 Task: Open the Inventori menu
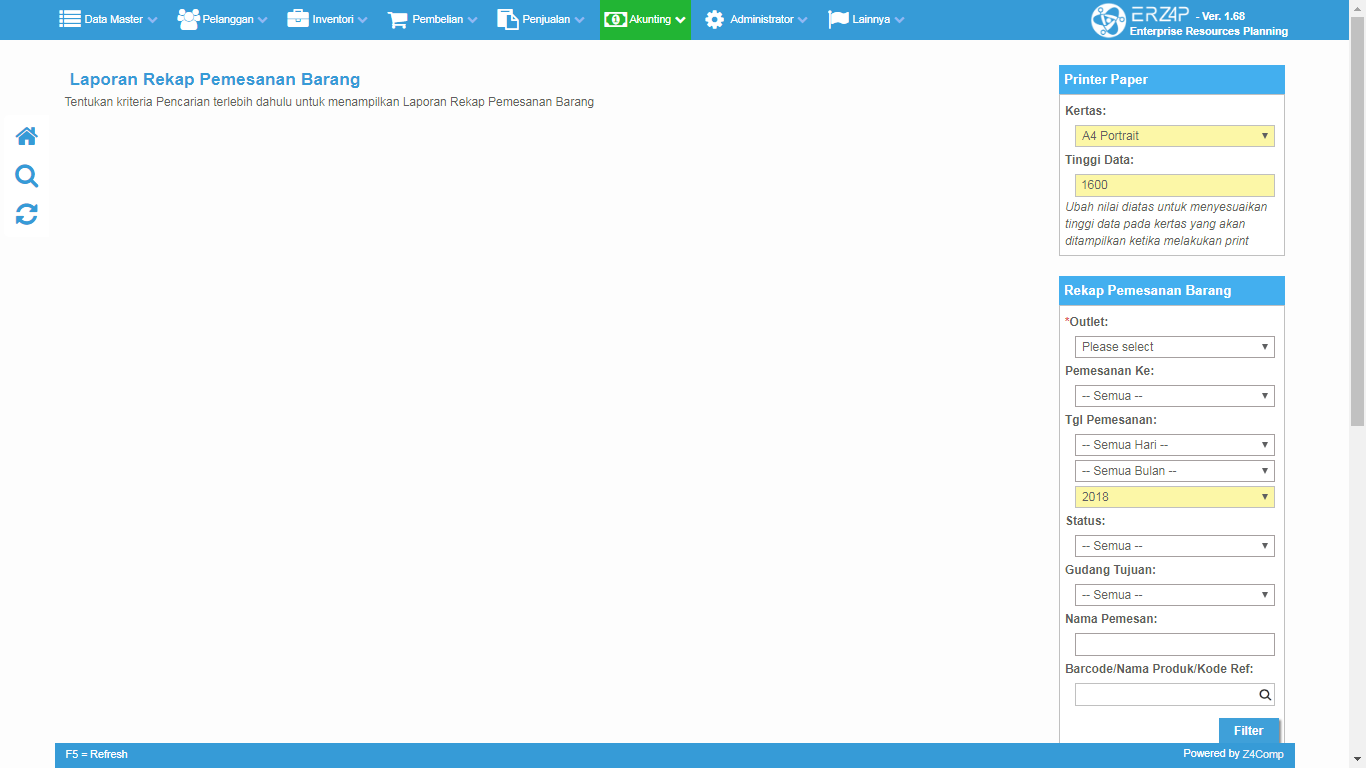click(327, 19)
